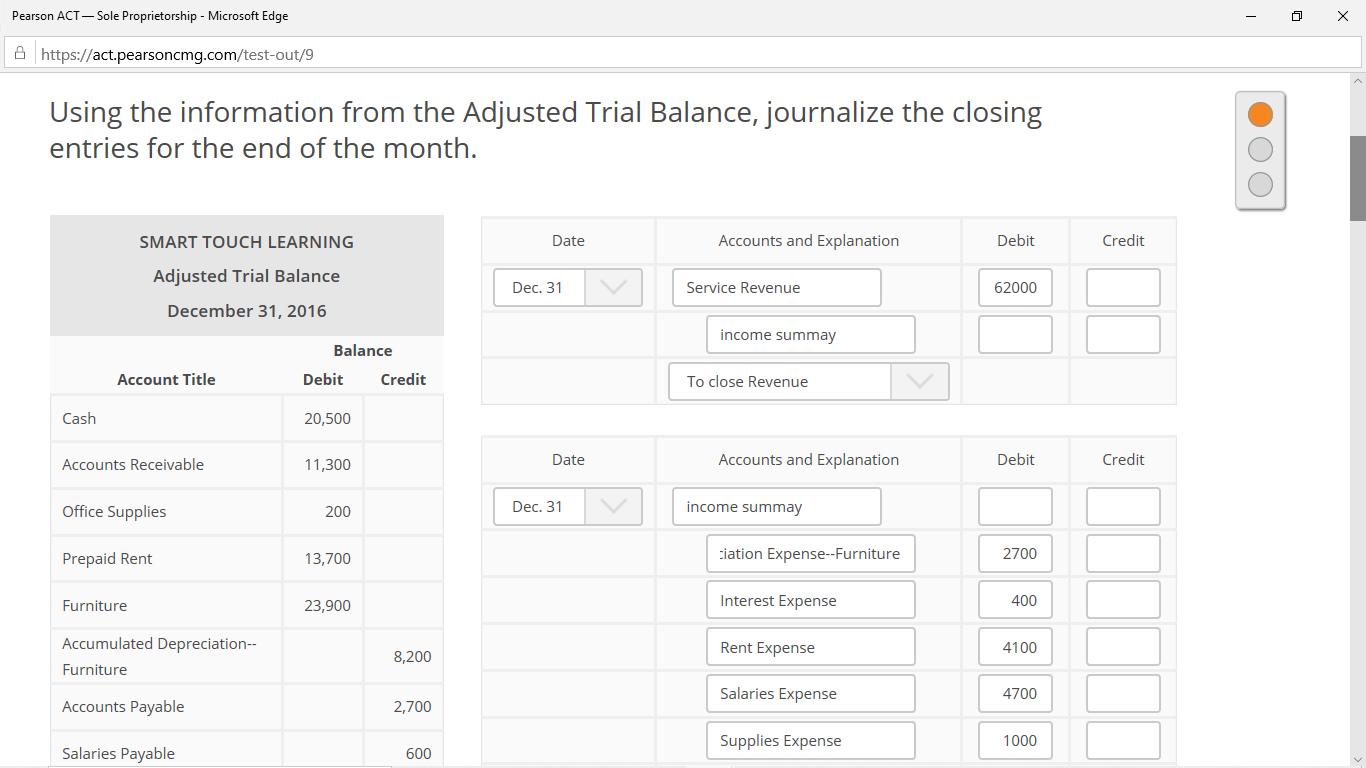This screenshot has height=768, width=1366.
Task: Click the Supplies Expense account field
Action: 810,740
